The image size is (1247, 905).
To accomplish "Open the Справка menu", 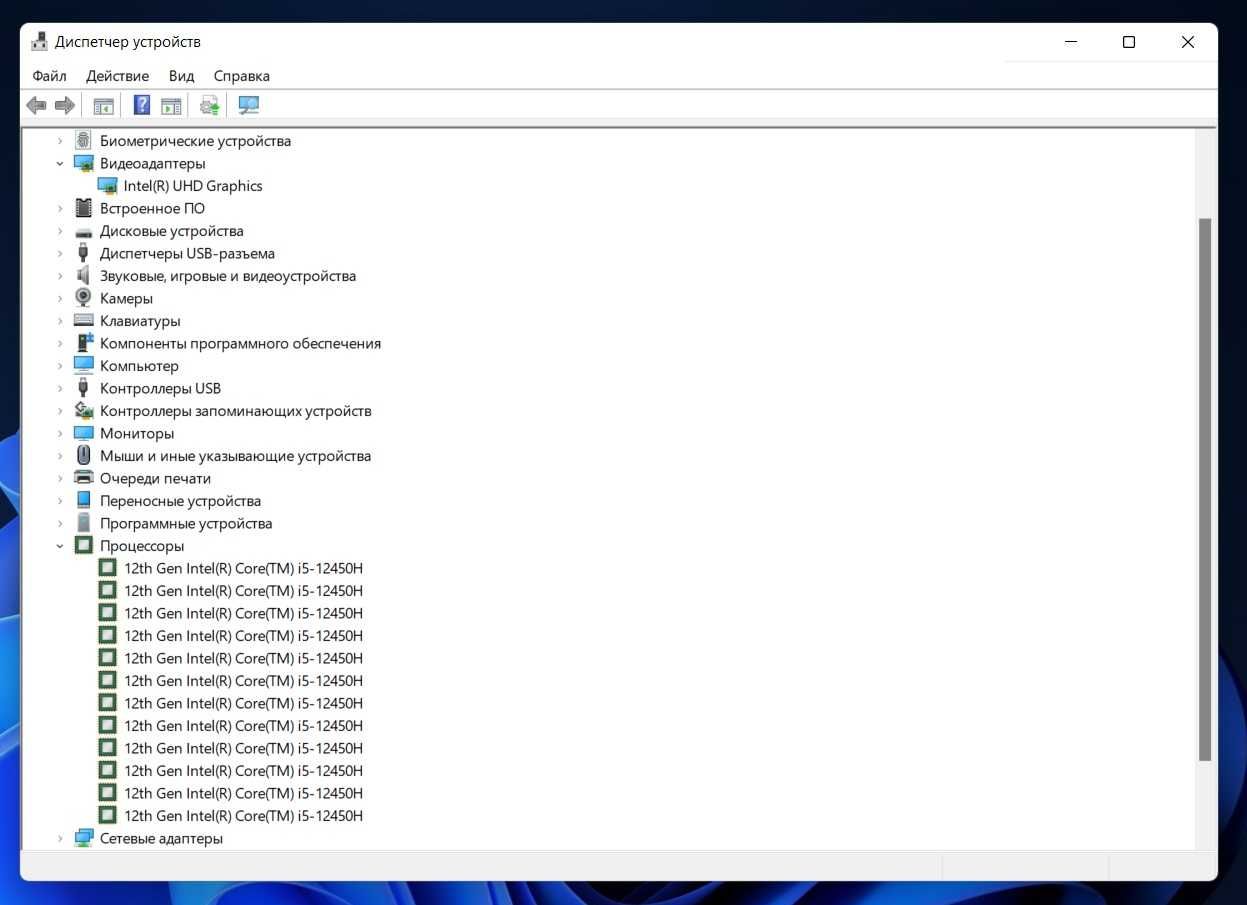I will click(x=242, y=76).
